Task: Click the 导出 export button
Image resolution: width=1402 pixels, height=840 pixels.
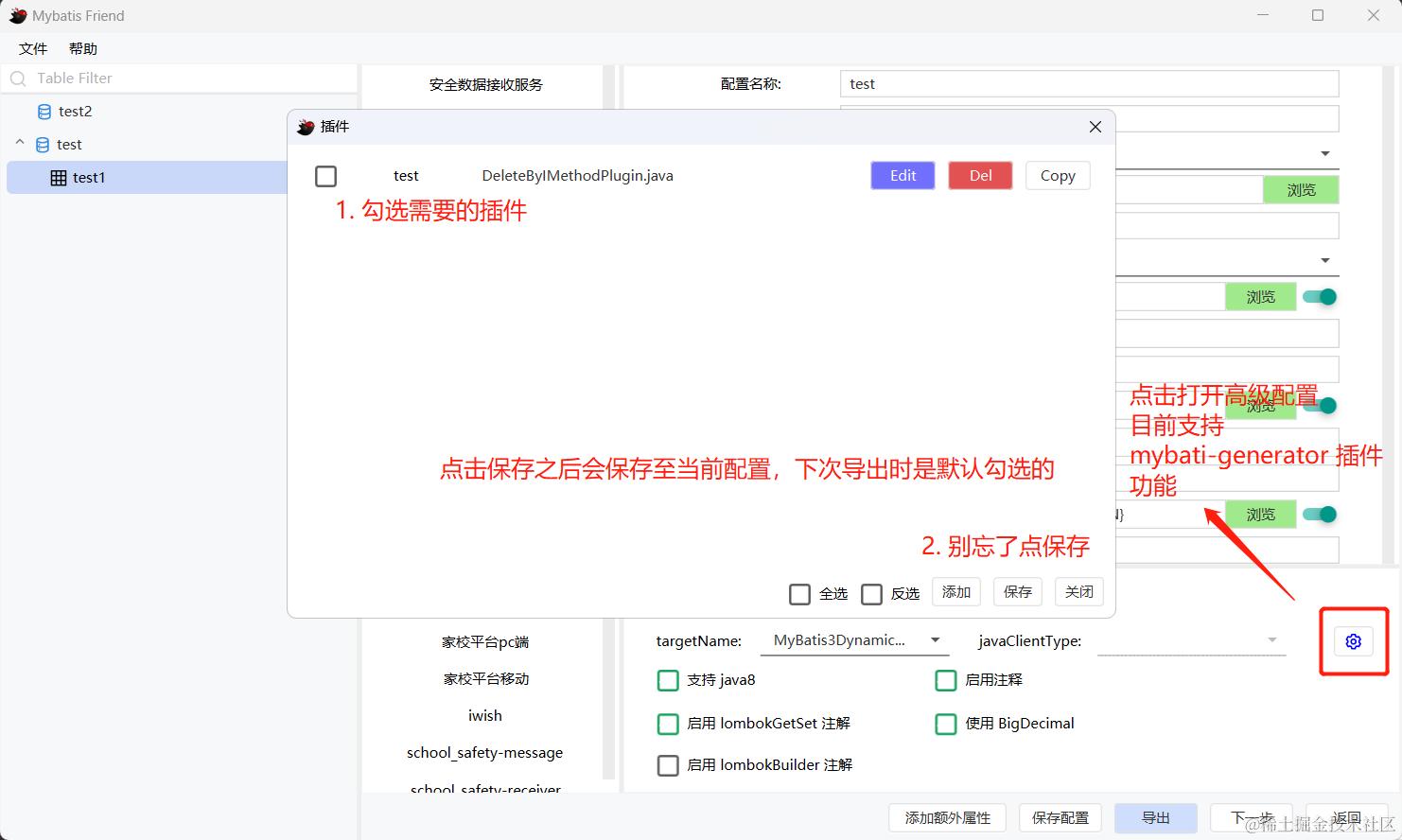Action: coord(1155,817)
